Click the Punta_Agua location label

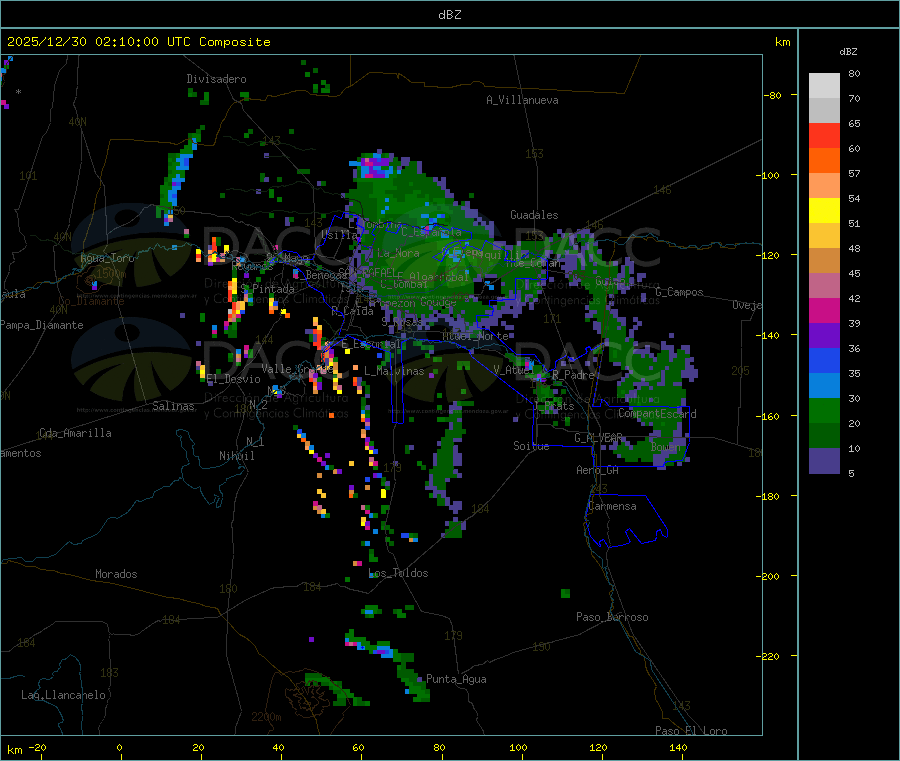(x=456, y=679)
